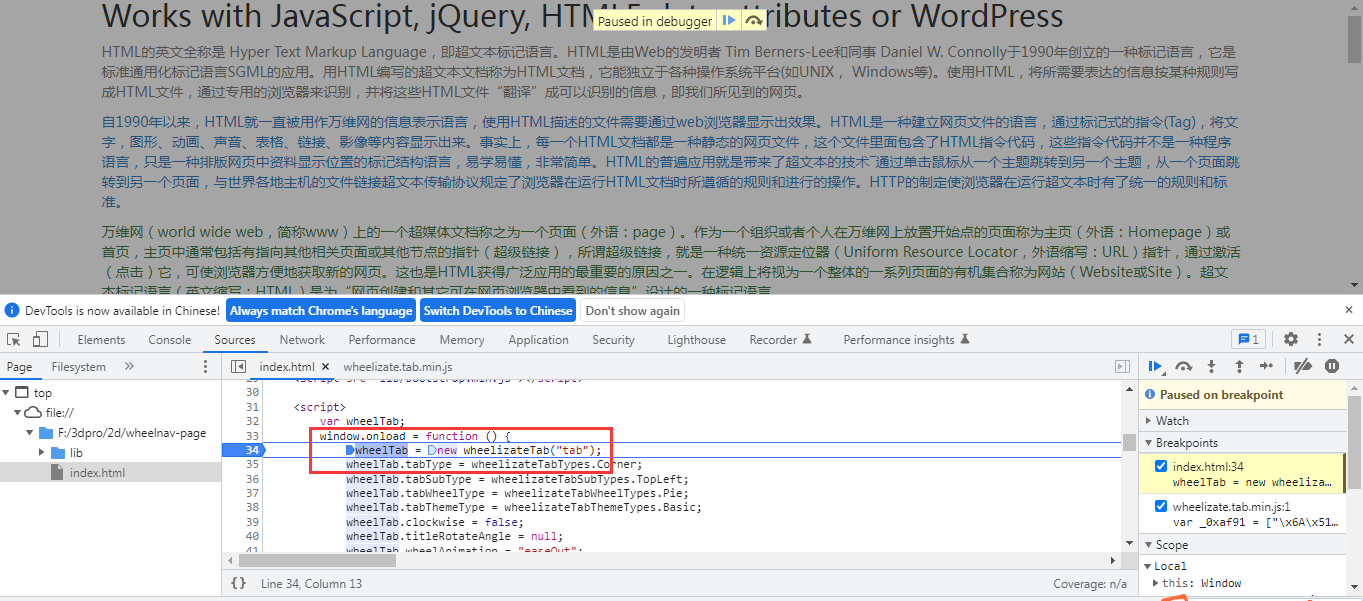Show more navigator tabs chevron

click(129, 367)
